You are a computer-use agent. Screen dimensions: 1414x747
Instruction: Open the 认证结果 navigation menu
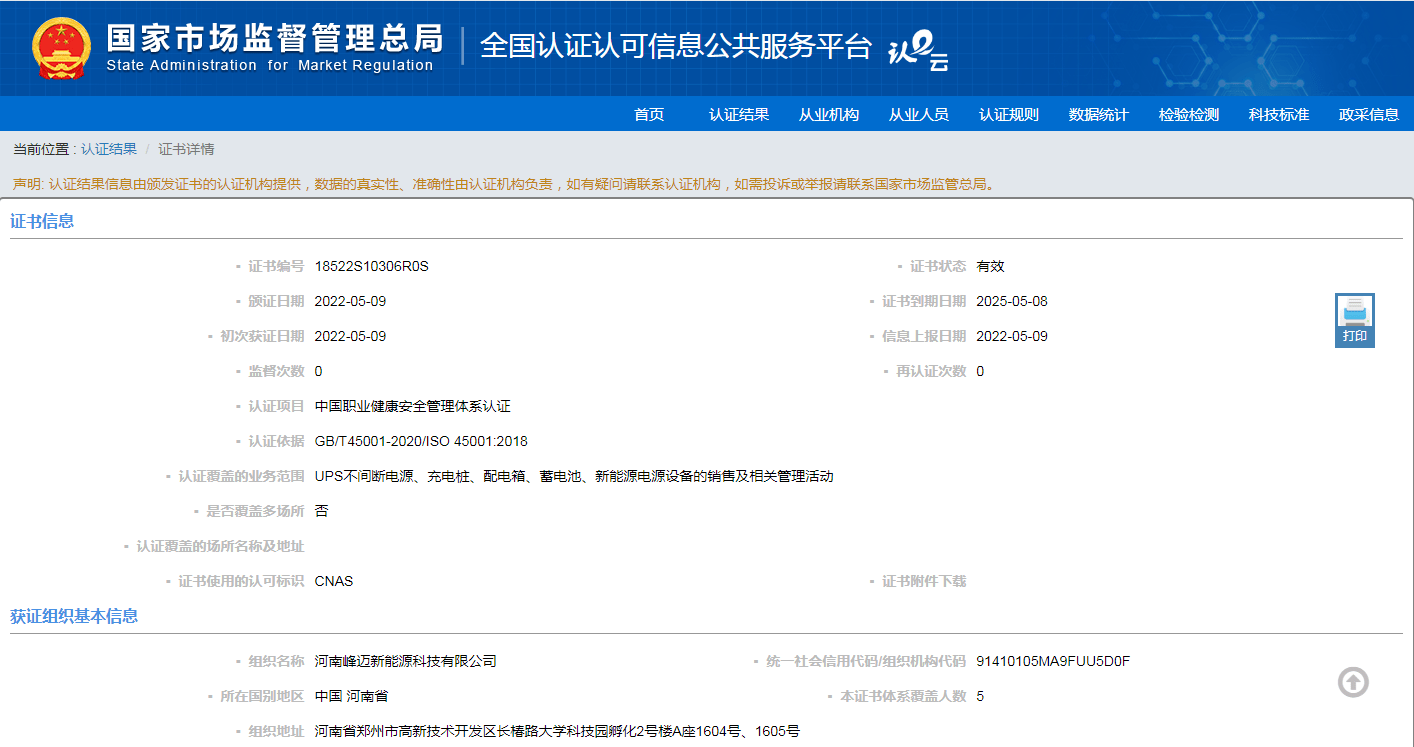click(739, 114)
